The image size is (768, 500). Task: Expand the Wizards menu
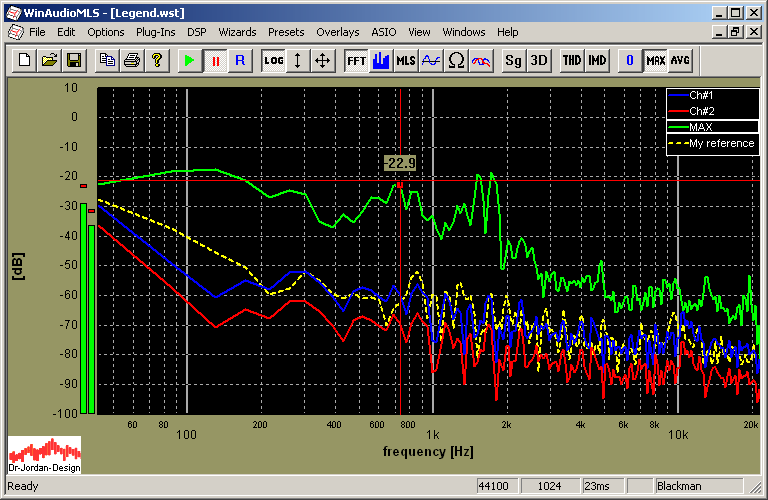(237, 32)
